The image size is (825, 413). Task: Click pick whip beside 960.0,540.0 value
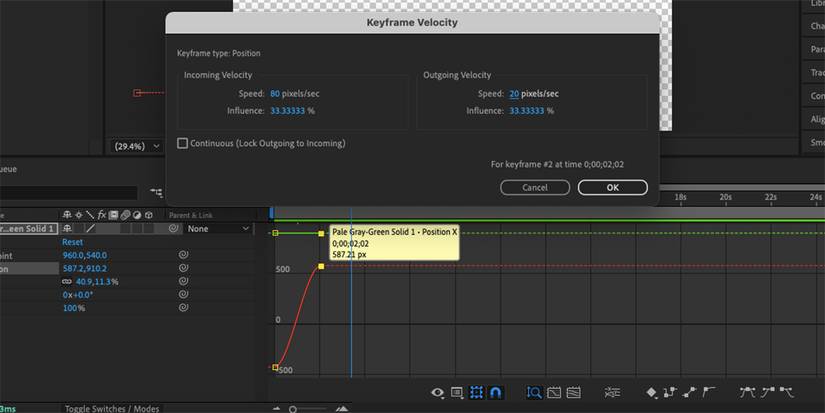click(x=183, y=255)
